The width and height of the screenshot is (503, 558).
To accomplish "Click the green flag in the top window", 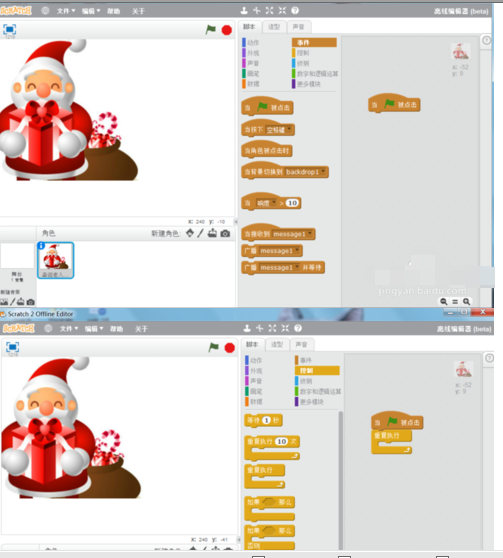I will point(211,30).
